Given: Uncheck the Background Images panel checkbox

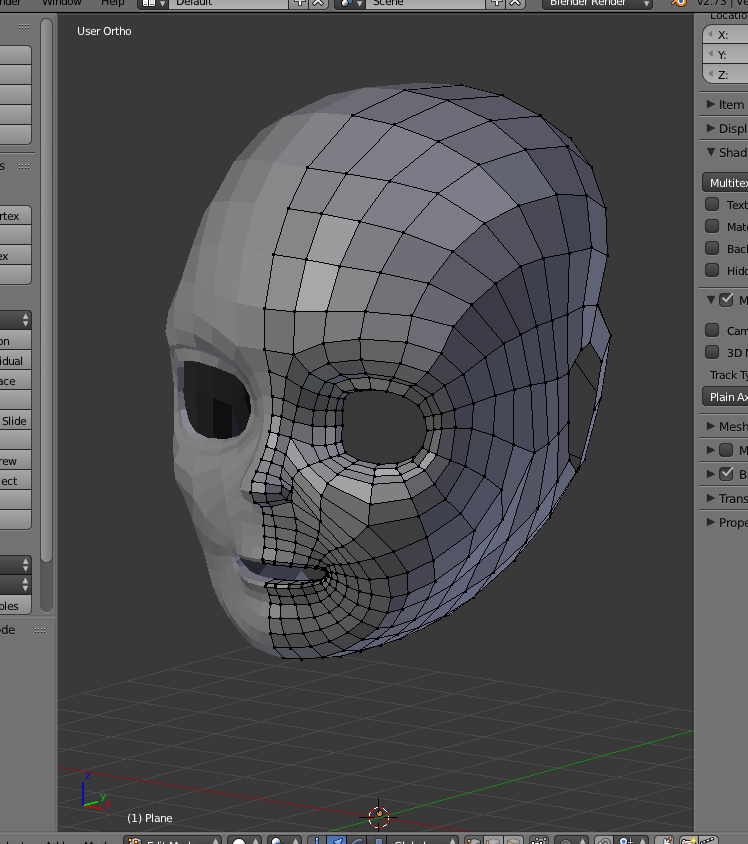Looking at the screenshot, I should coord(727,474).
